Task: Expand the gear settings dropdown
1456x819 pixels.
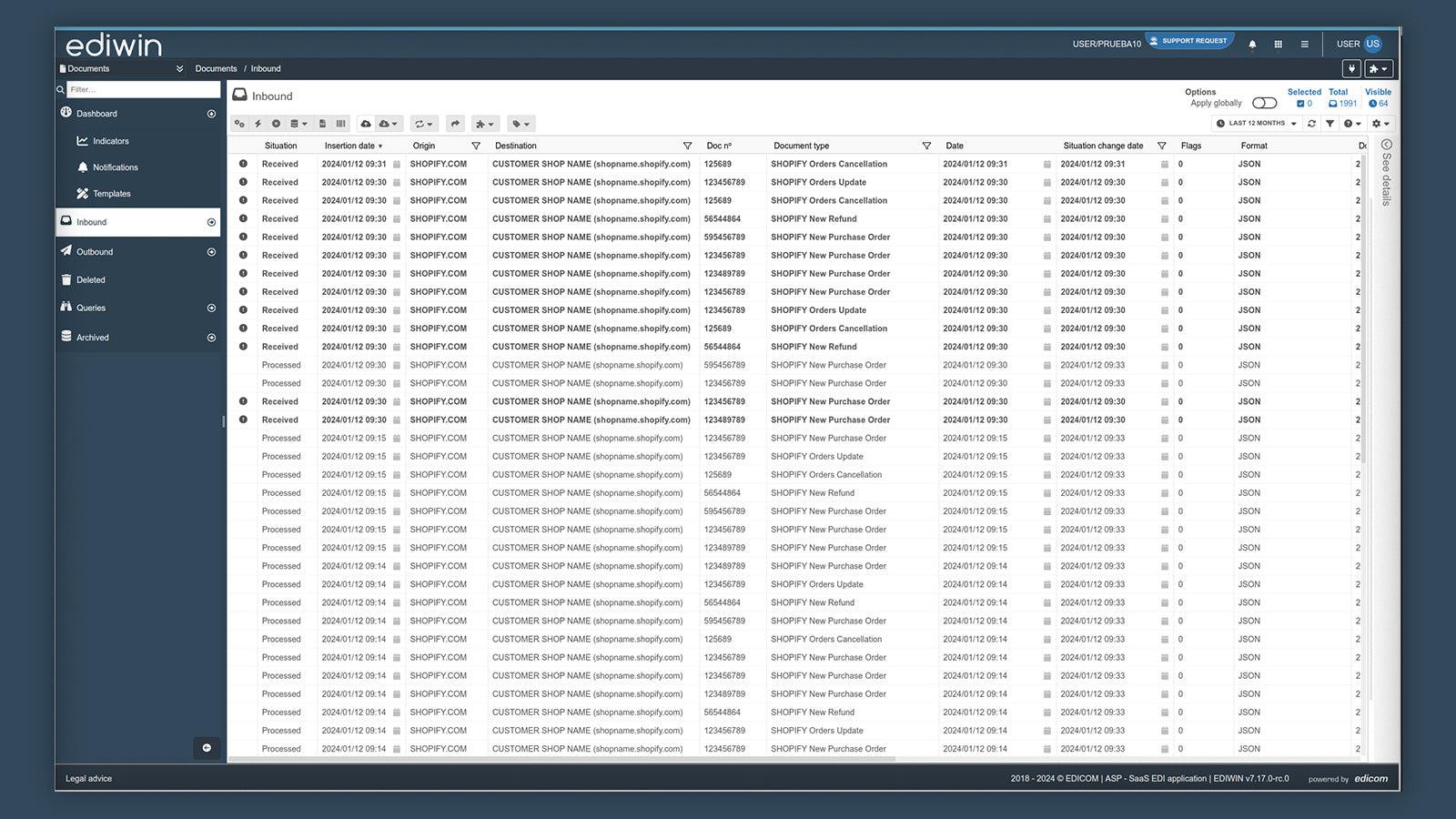Action: (1380, 124)
